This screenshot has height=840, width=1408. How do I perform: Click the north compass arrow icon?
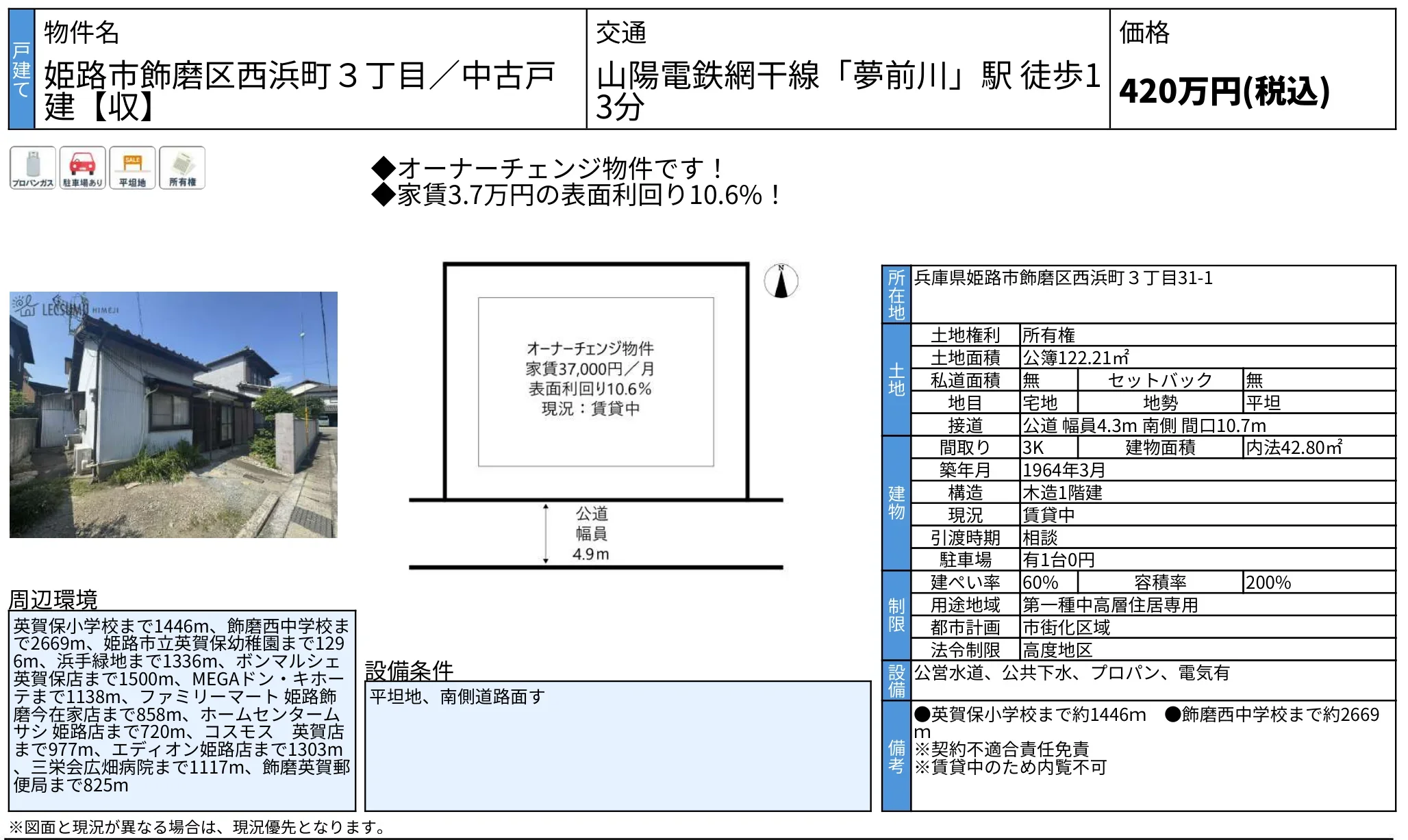[781, 281]
